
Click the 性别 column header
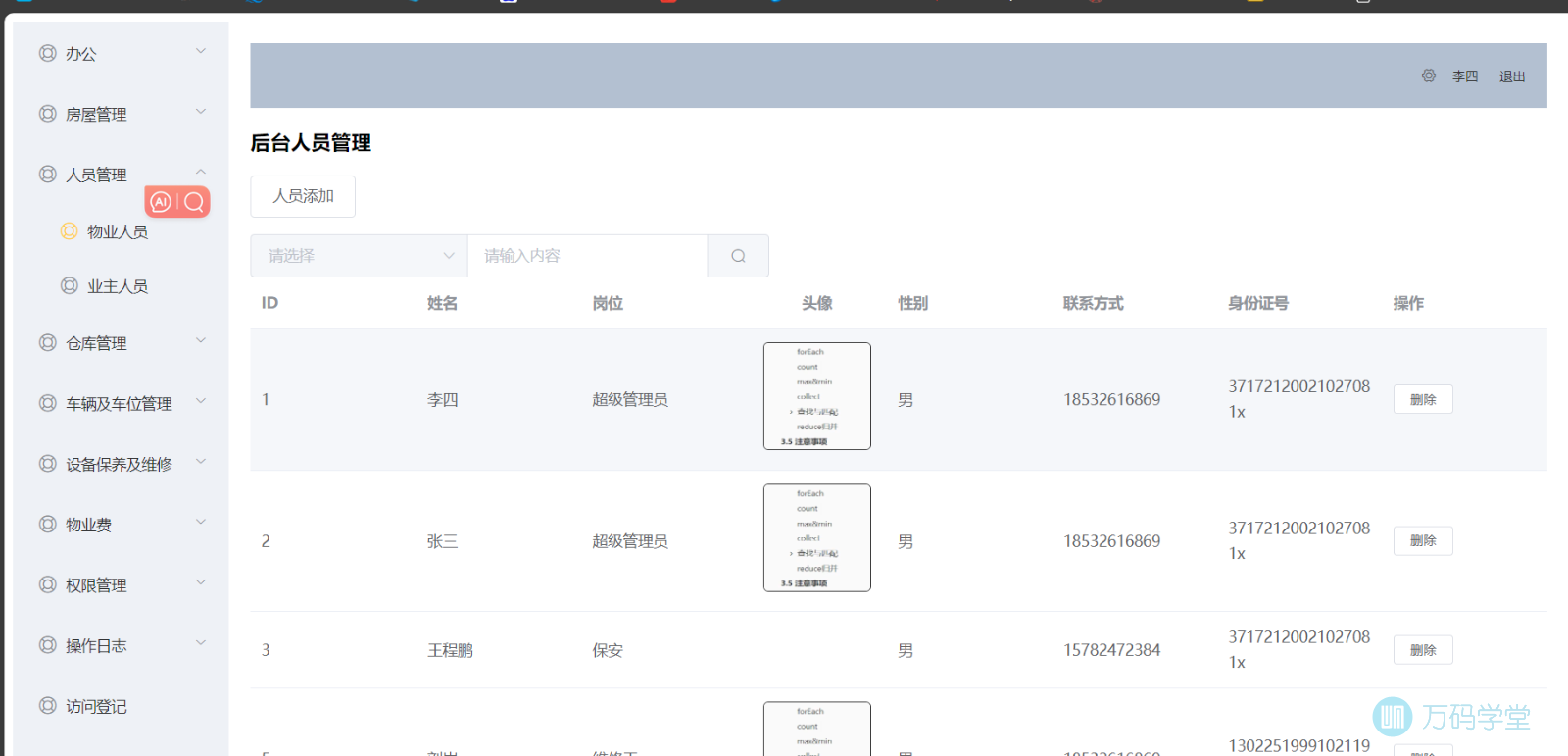pos(913,303)
